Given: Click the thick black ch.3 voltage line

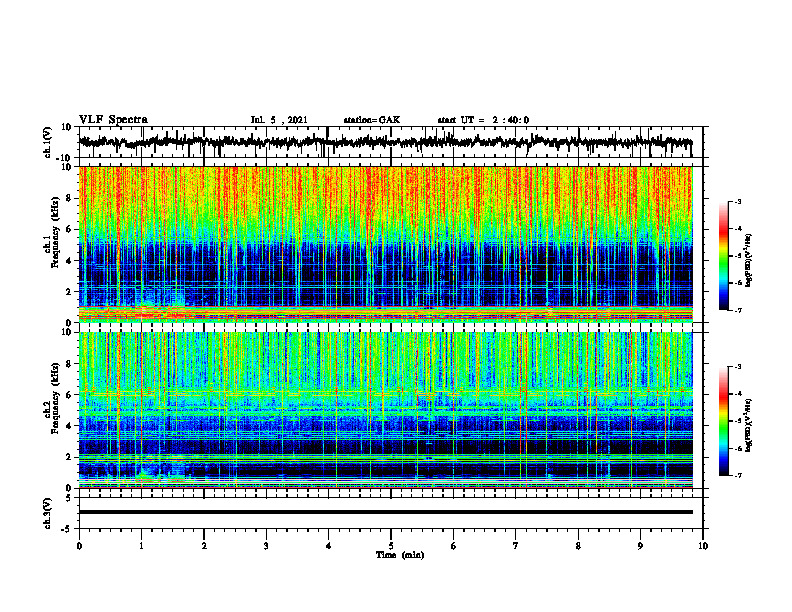Looking at the screenshot, I should click(x=385, y=512).
